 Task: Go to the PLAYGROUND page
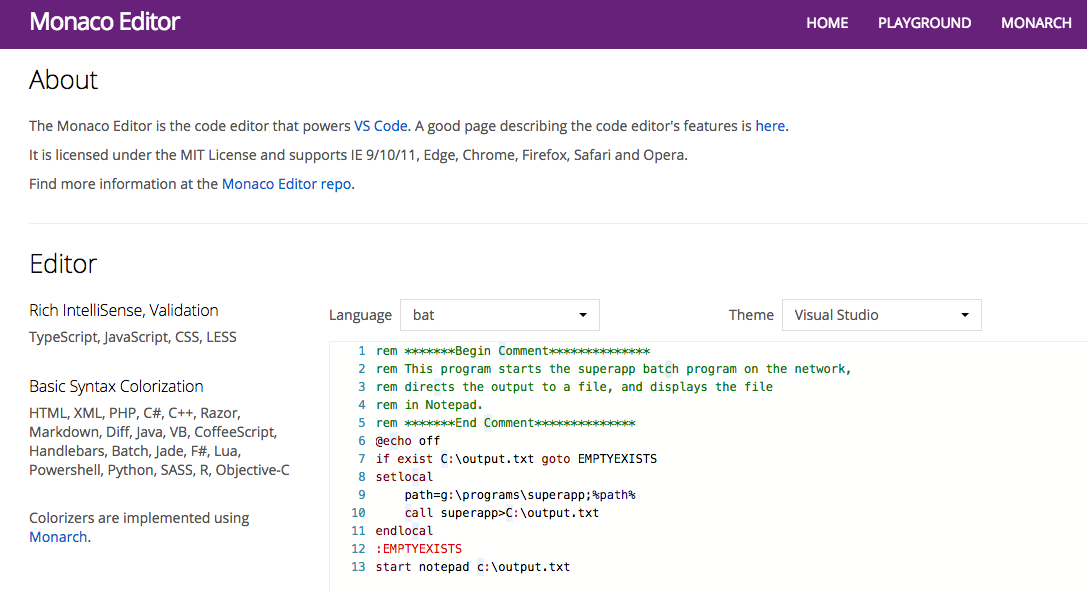[x=924, y=23]
